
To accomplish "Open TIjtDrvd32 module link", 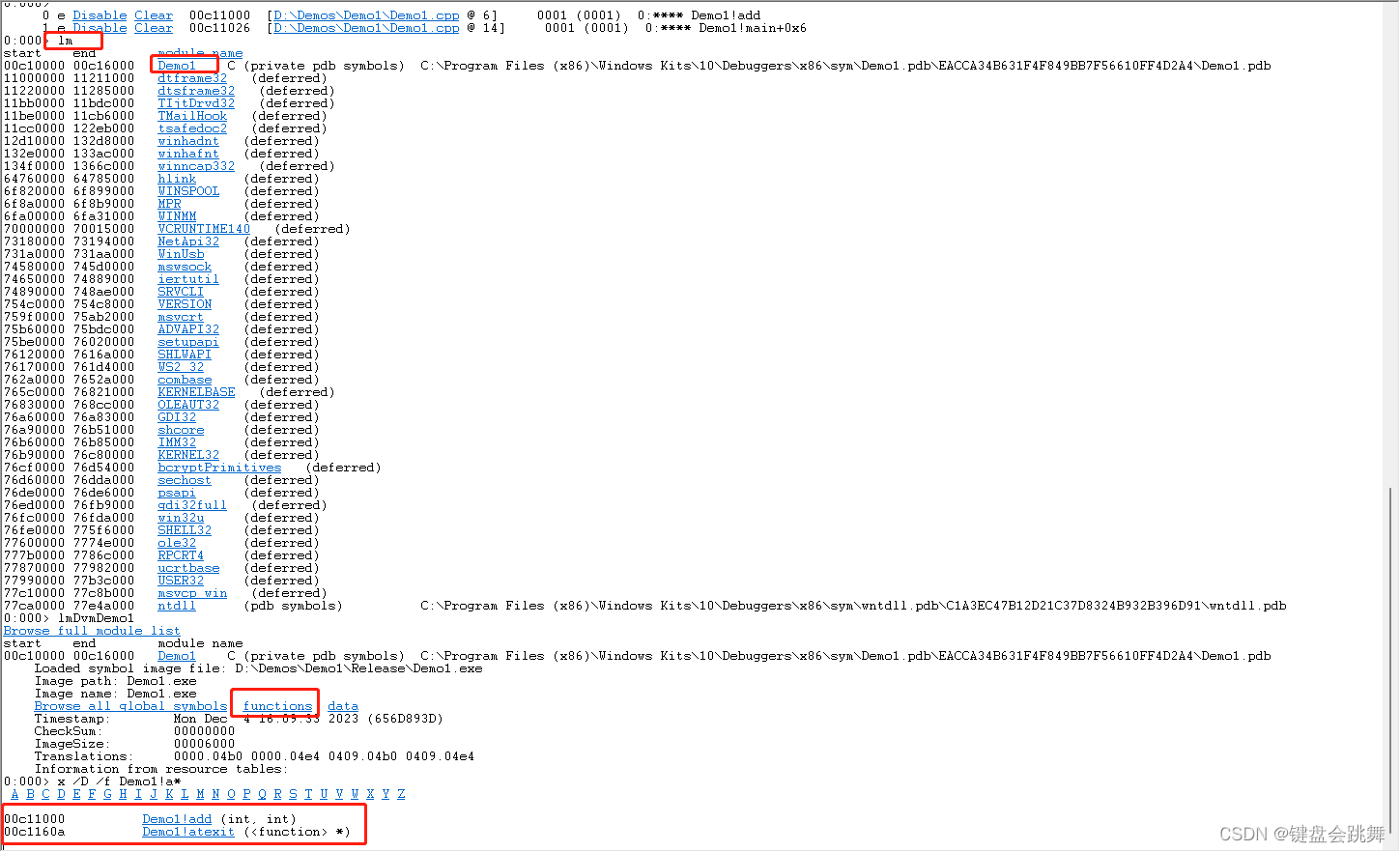I will (196, 103).
